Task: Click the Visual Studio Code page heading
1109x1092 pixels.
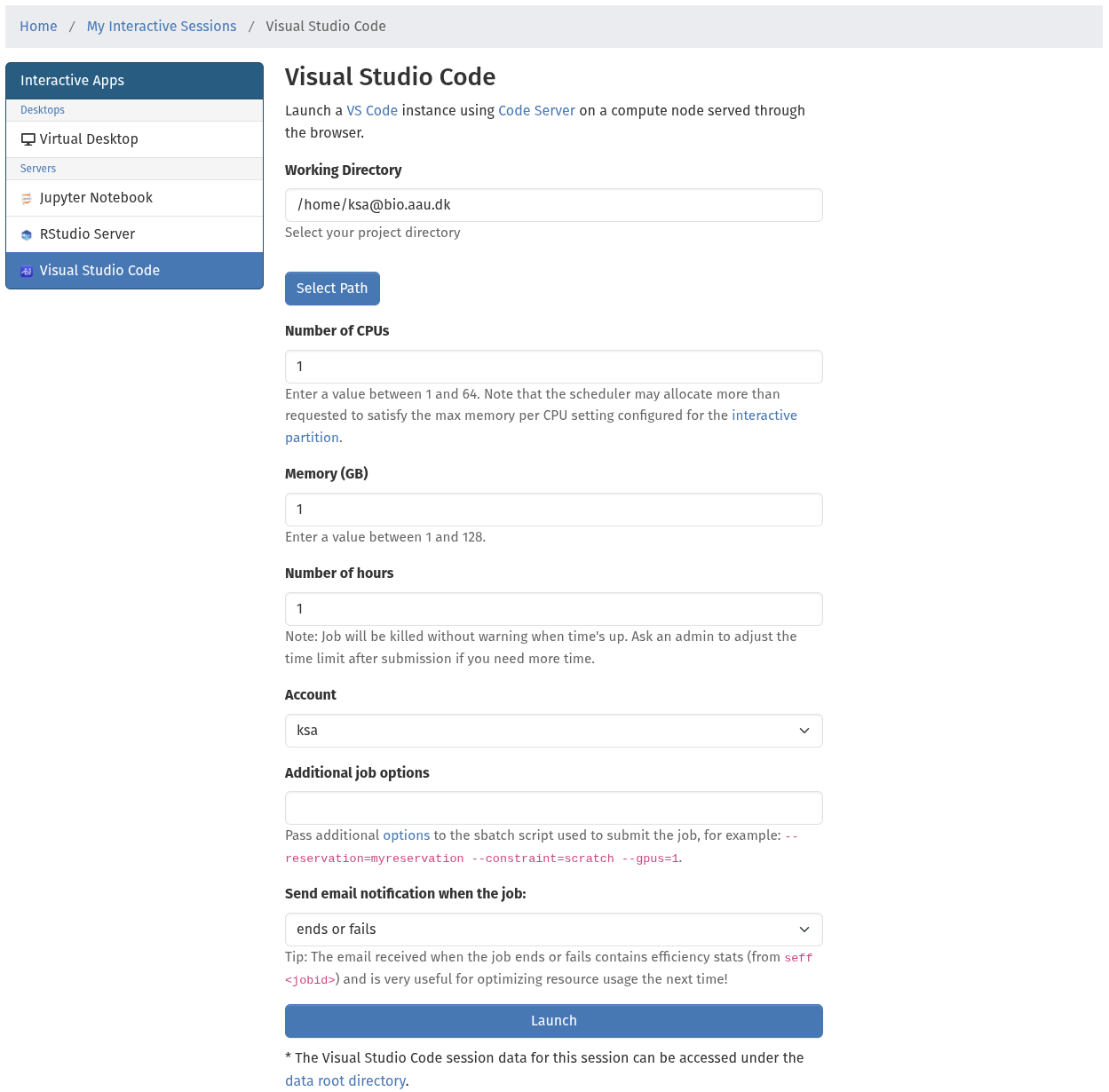Action: click(391, 77)
